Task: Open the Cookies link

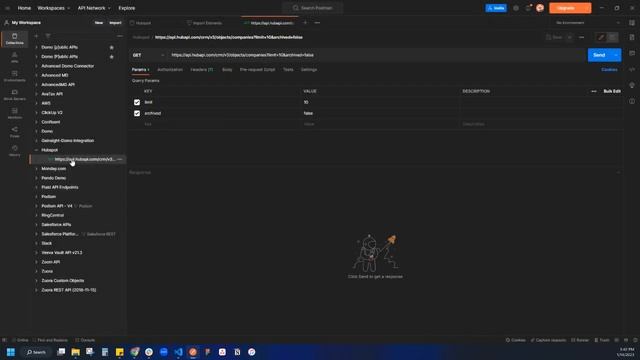Action: (x=609, y=70)
